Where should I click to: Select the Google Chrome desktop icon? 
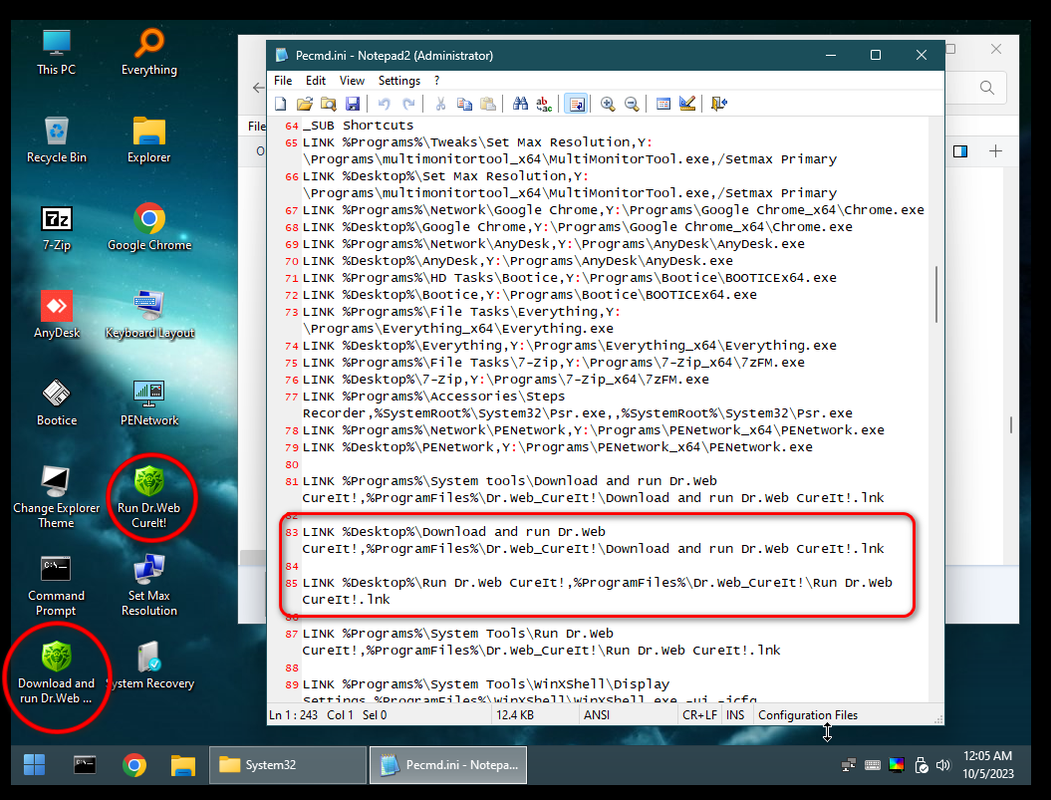tap(149, 228)
